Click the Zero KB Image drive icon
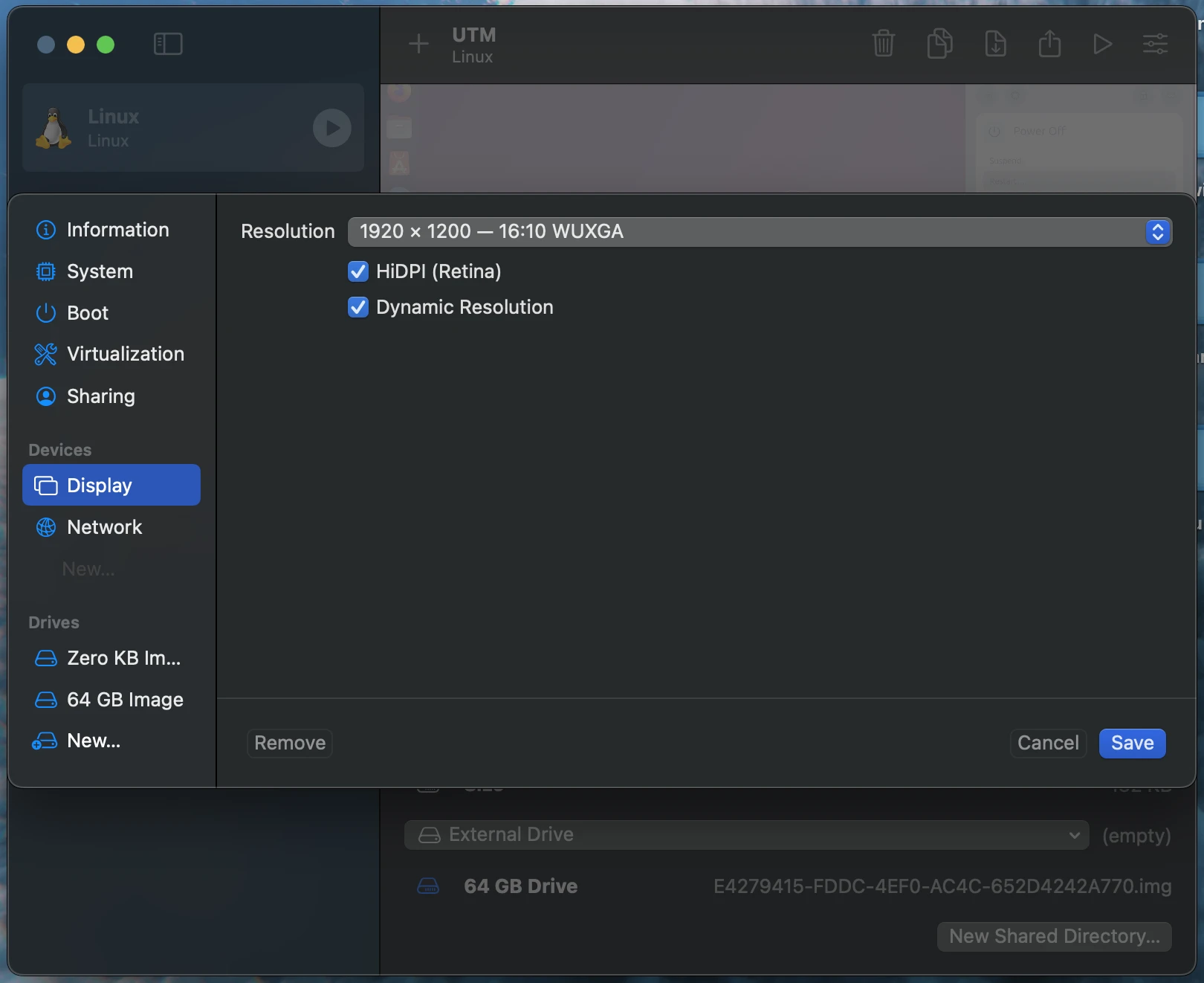Viewport: 1204px width, 983px height. tap(46, 658)
